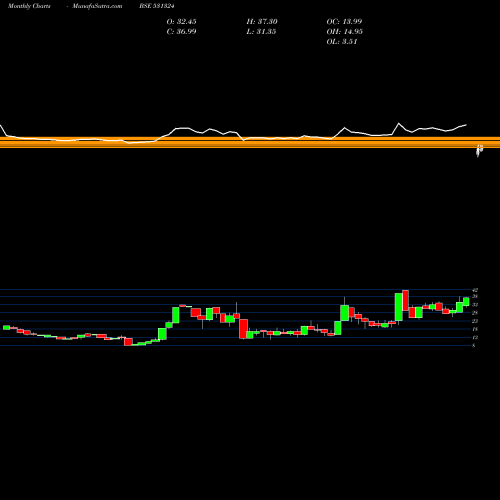Click the tallest red candle near 42 level
The height and width of the screenshot is (500, 500).
click(x=405, y=300)
